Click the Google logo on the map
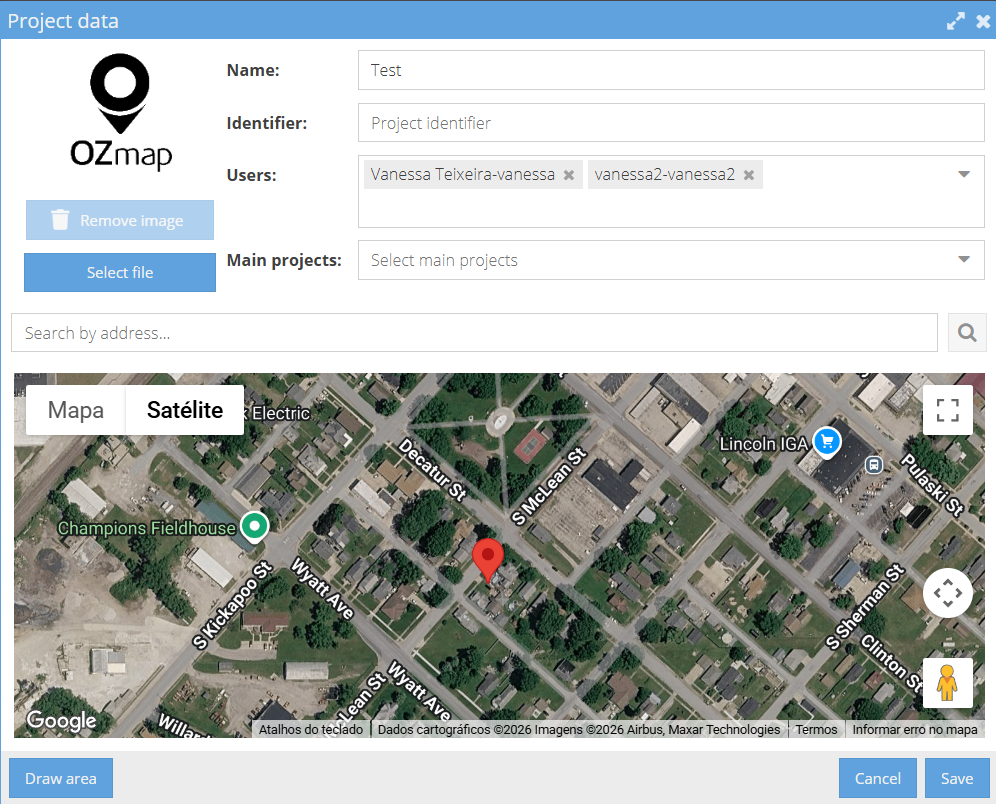Screen dimensions: 996x804 tap(61, 720)
